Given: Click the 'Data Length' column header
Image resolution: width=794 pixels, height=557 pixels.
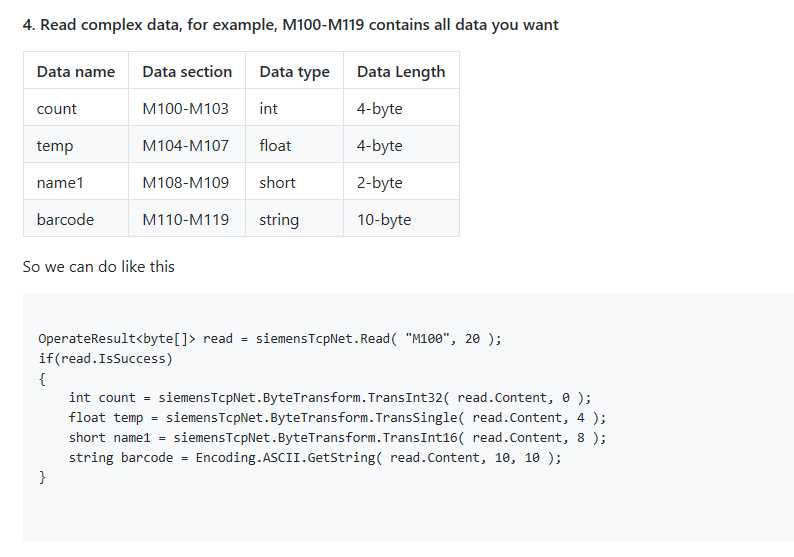Looking at the screenshot, I should (x=401, y=71).
